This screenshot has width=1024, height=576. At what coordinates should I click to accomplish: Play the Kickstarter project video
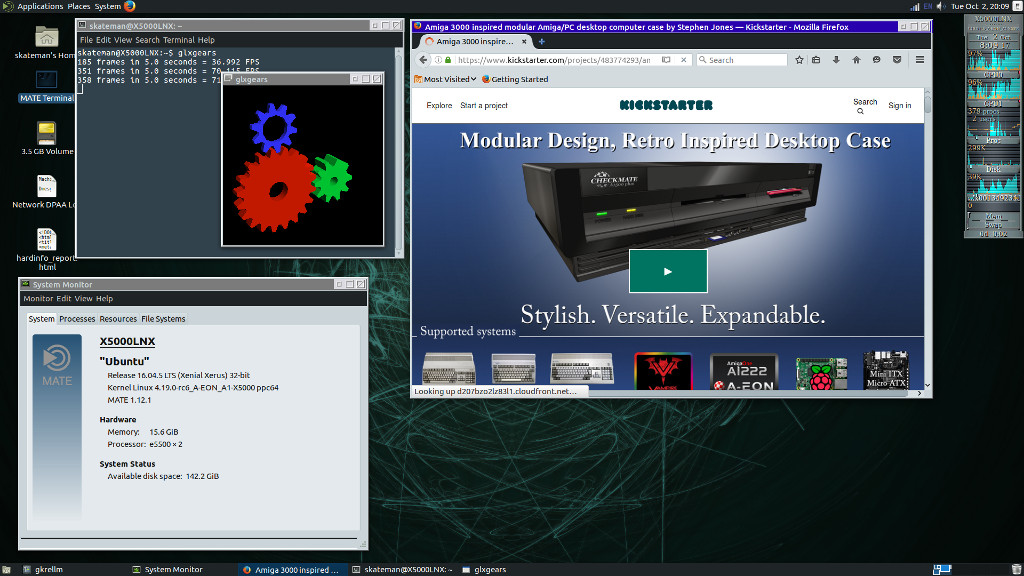coord(668,271)
